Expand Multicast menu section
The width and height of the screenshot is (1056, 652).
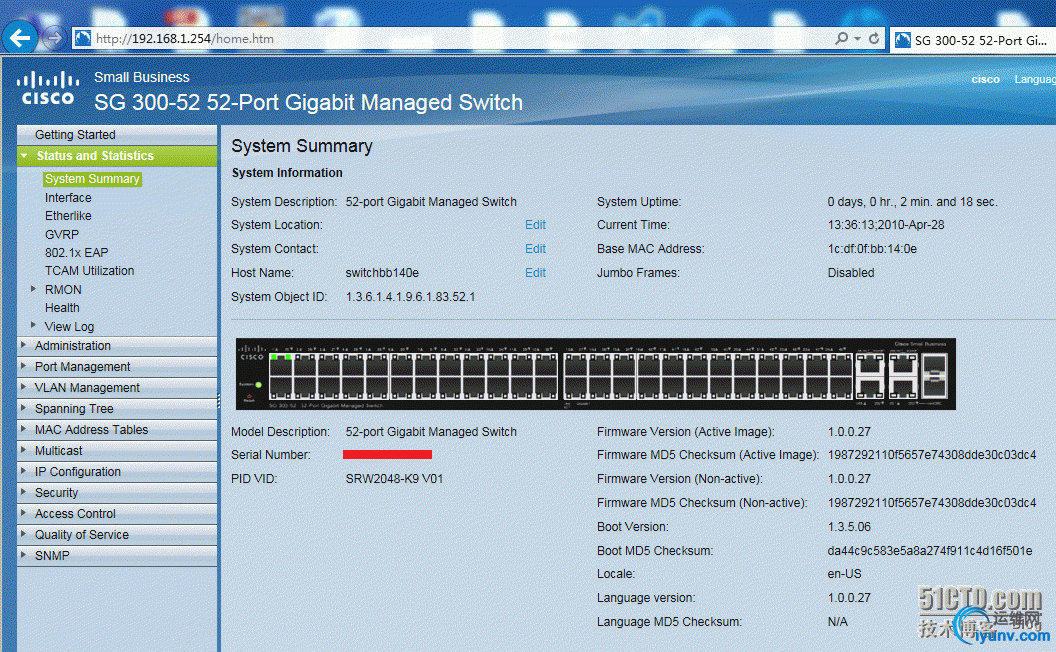pyautogui.click(x=117, y=451)
